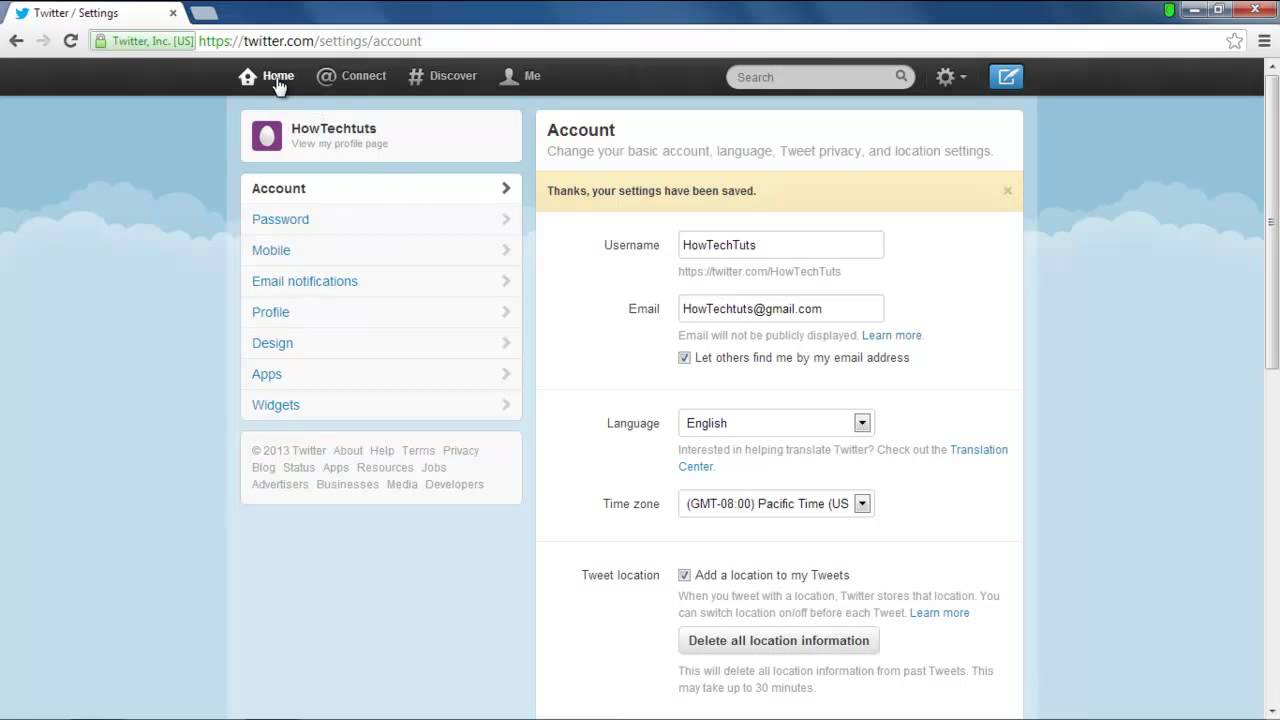Click the Twitter bird tab favicon
The width and height of the screenshot is (1280, 720).
click(22, 13)
